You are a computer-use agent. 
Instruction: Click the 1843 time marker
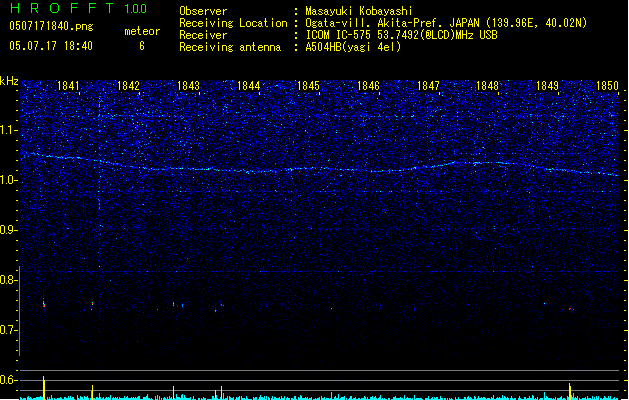[x=188, y=86]
